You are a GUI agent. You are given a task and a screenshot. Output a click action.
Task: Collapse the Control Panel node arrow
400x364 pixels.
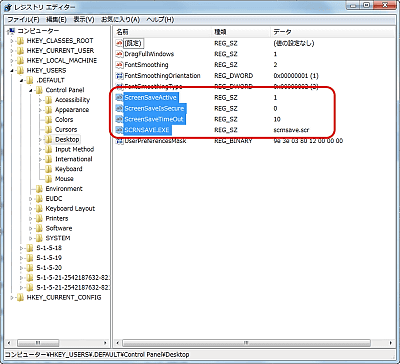(31, 90)
